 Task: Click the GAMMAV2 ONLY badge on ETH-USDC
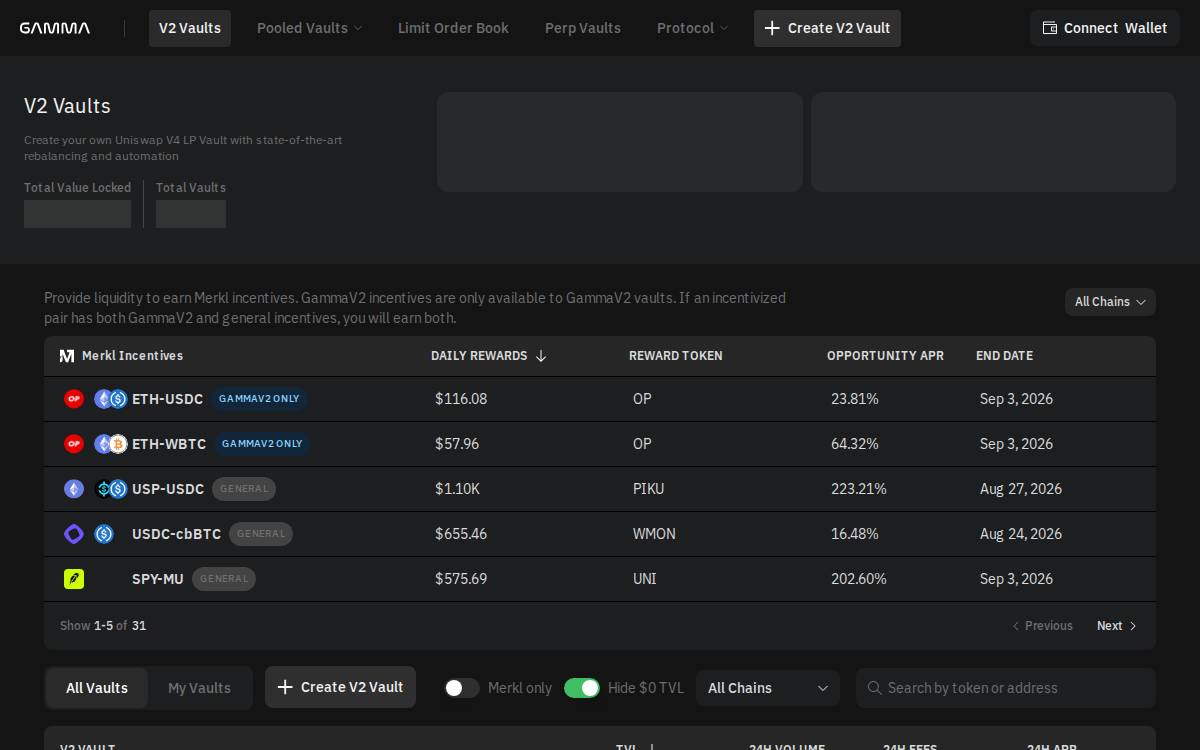(x=259, y=399)
